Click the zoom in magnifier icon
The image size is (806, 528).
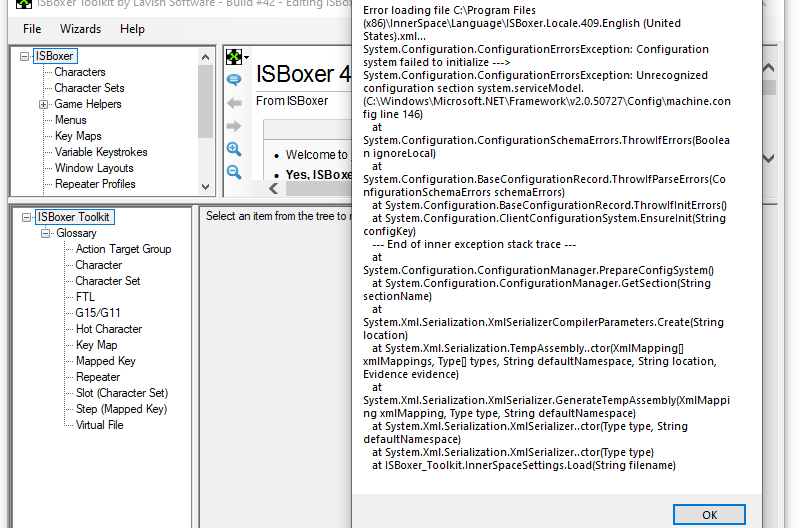point(234,149)
